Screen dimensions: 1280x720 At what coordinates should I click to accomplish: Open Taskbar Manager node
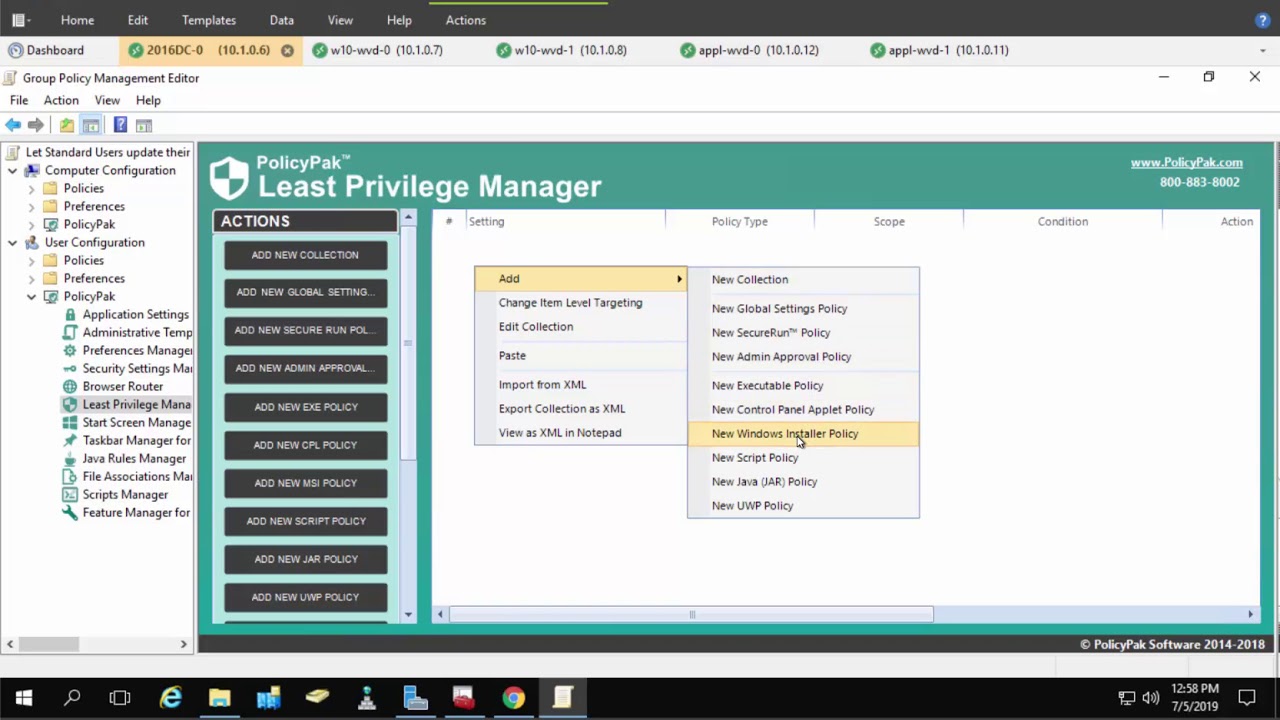pyautogui.click(x=136, y=440)
